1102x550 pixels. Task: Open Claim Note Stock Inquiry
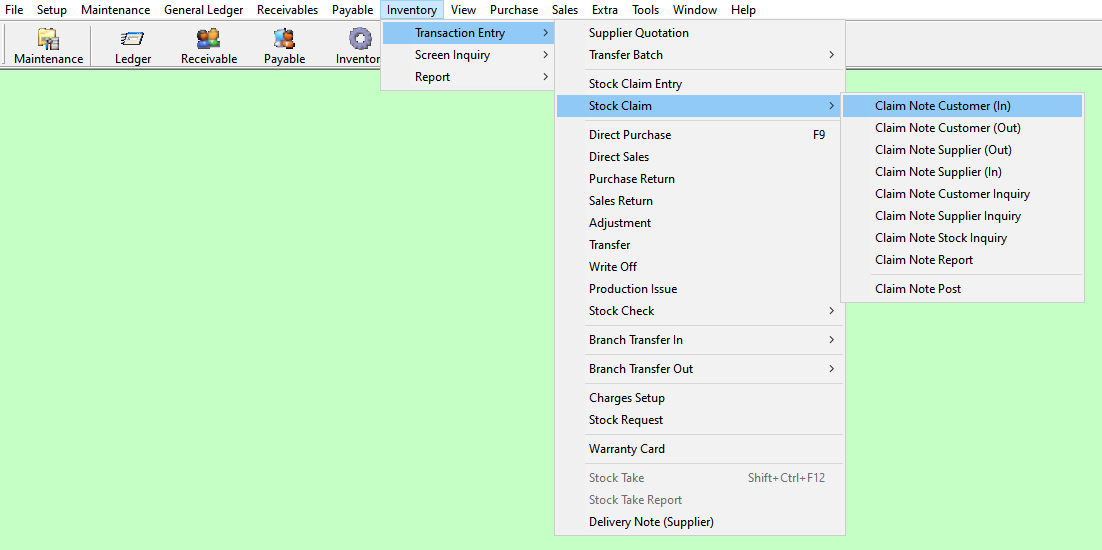pyautogui.click(x=962, y=237)
